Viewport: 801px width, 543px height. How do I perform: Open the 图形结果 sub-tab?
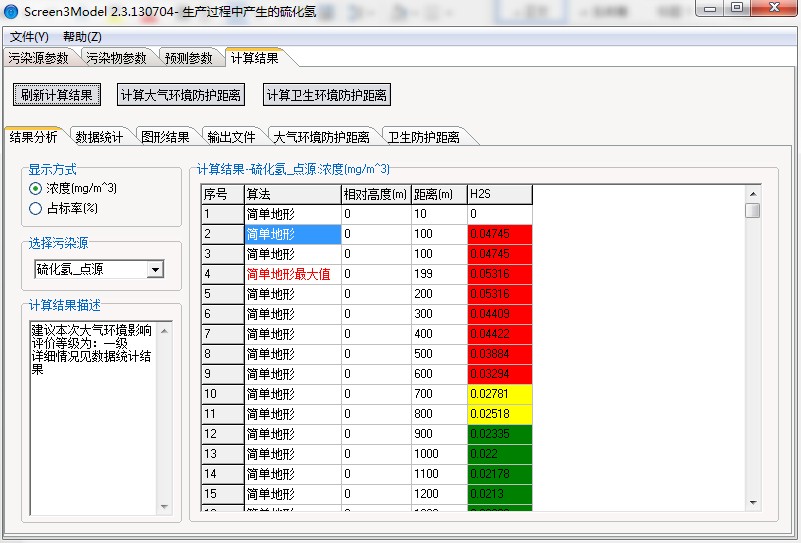pos(166,137)
